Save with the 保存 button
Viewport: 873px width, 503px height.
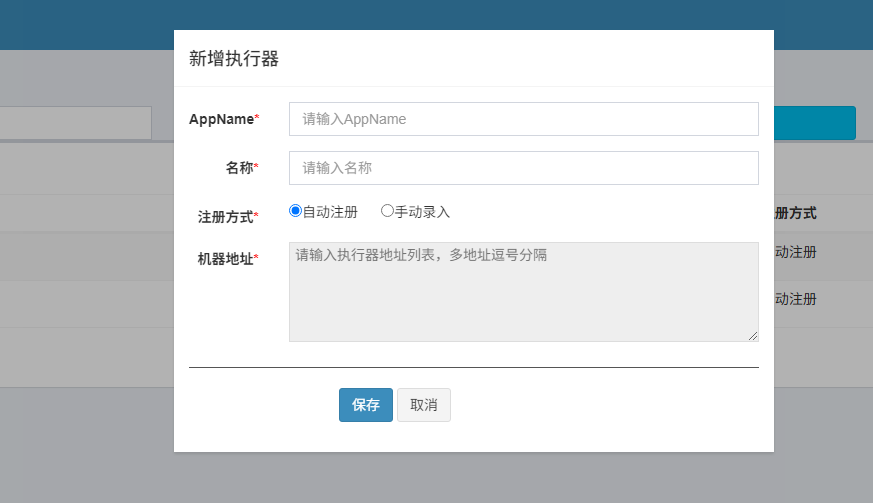click(x=366, y=405)
